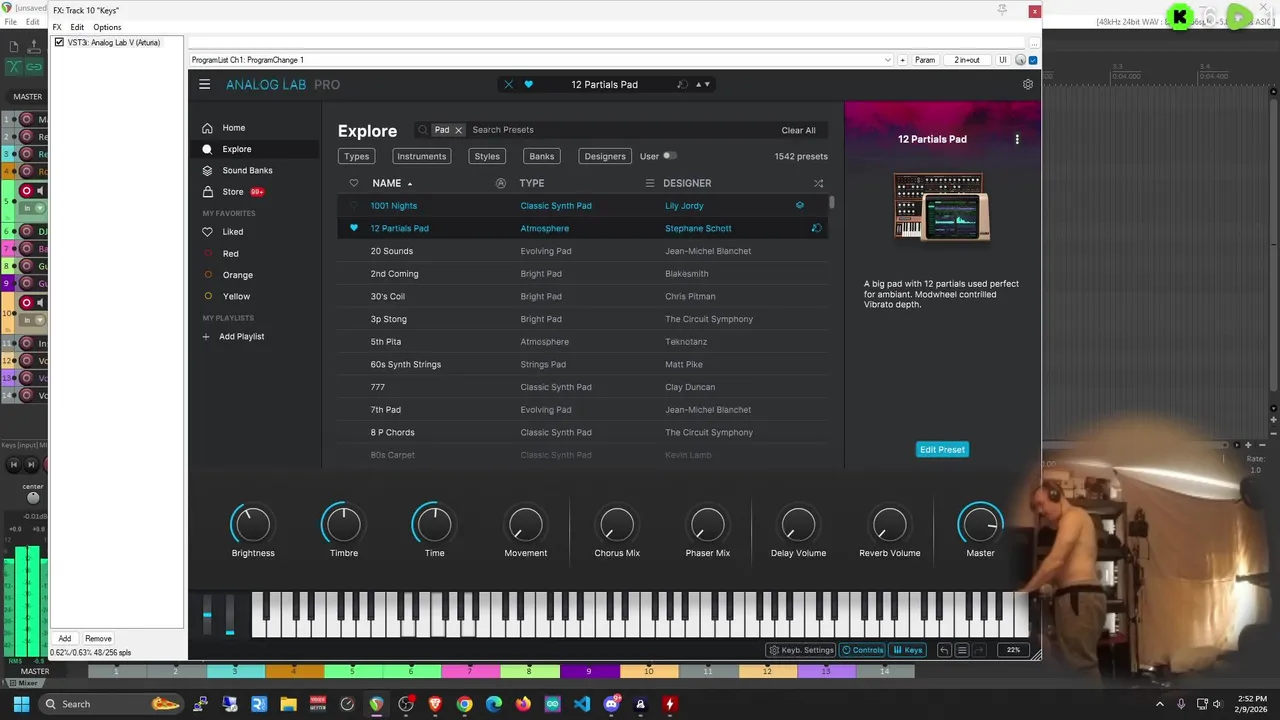The height and width of the screenshot is (720, 1280).
Task: Open Keyb. Settings
Action: [x=800, y=650]
